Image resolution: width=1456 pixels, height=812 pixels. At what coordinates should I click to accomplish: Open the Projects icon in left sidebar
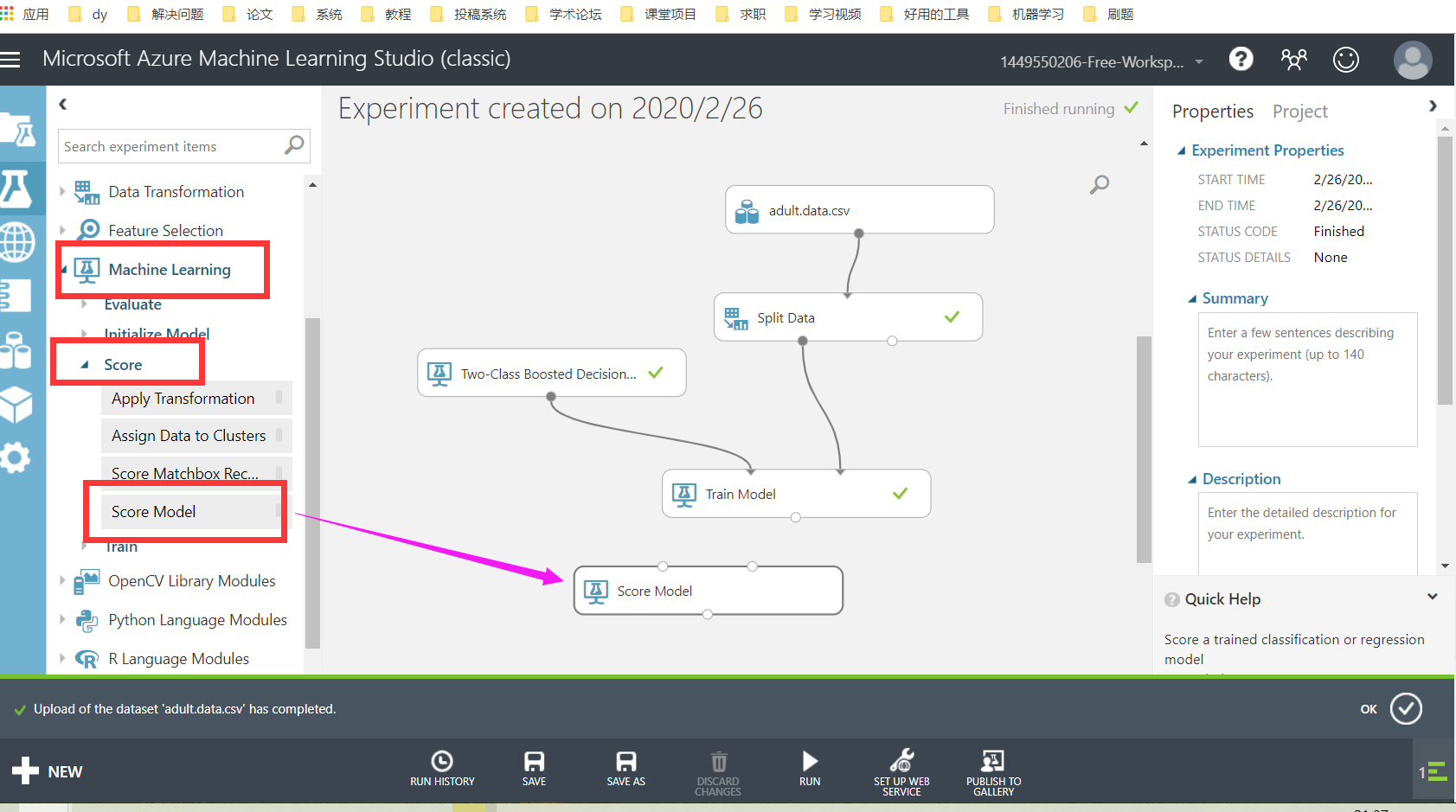click(19, 130)
